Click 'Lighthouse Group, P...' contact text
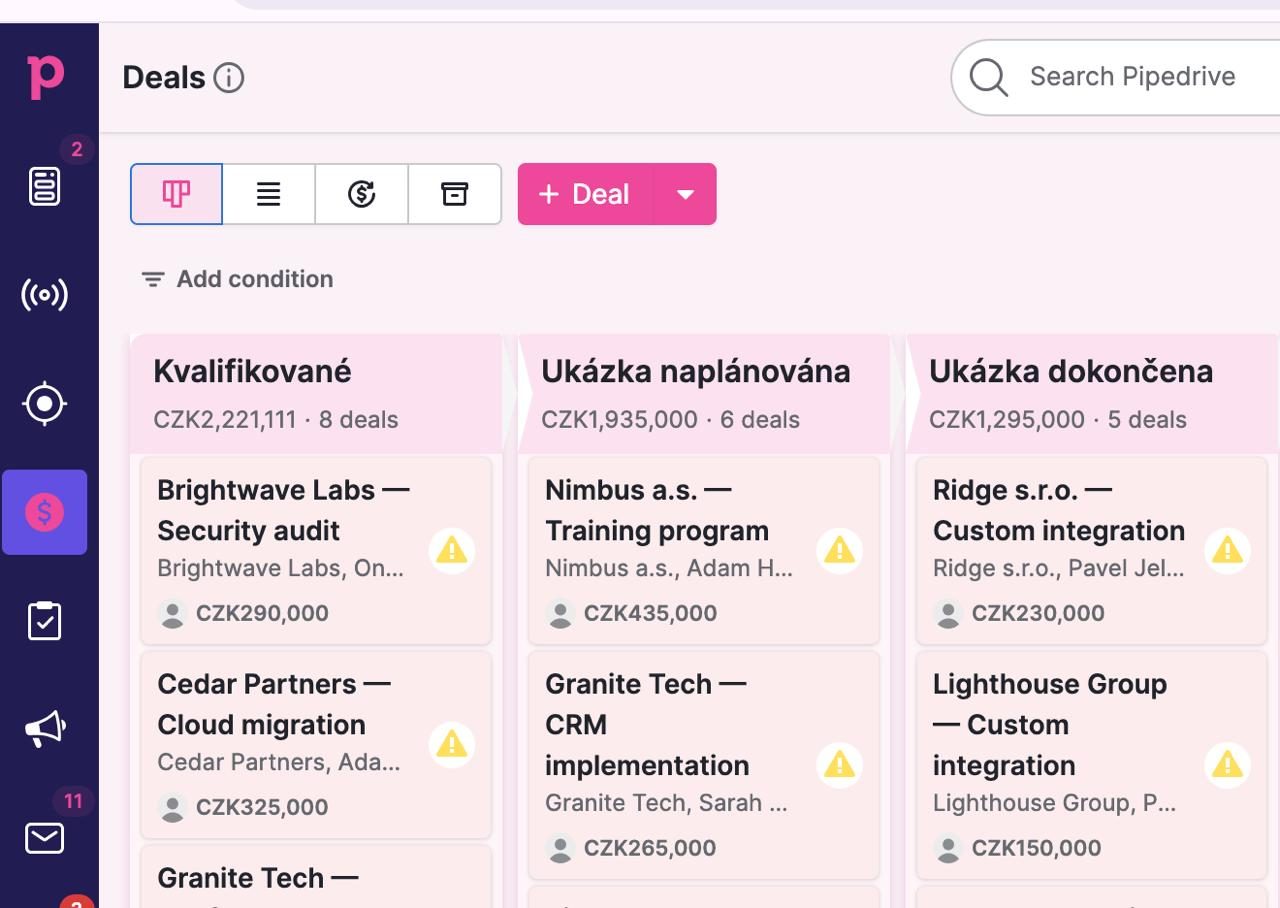1280x908 pixels. 1055,803
